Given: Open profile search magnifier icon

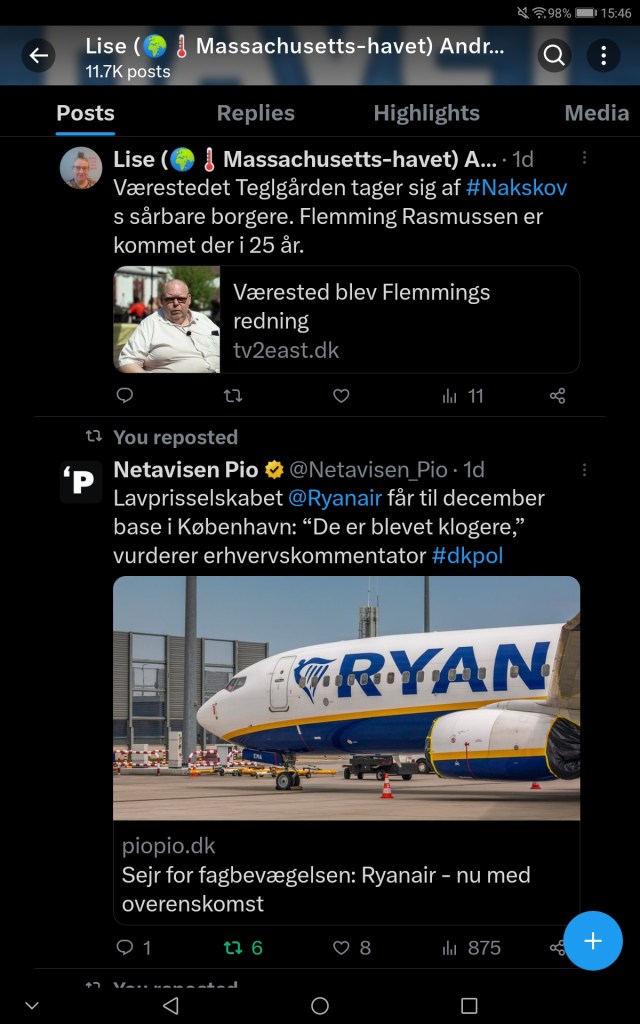Looking at the screenshot, I should coord(554,56).
